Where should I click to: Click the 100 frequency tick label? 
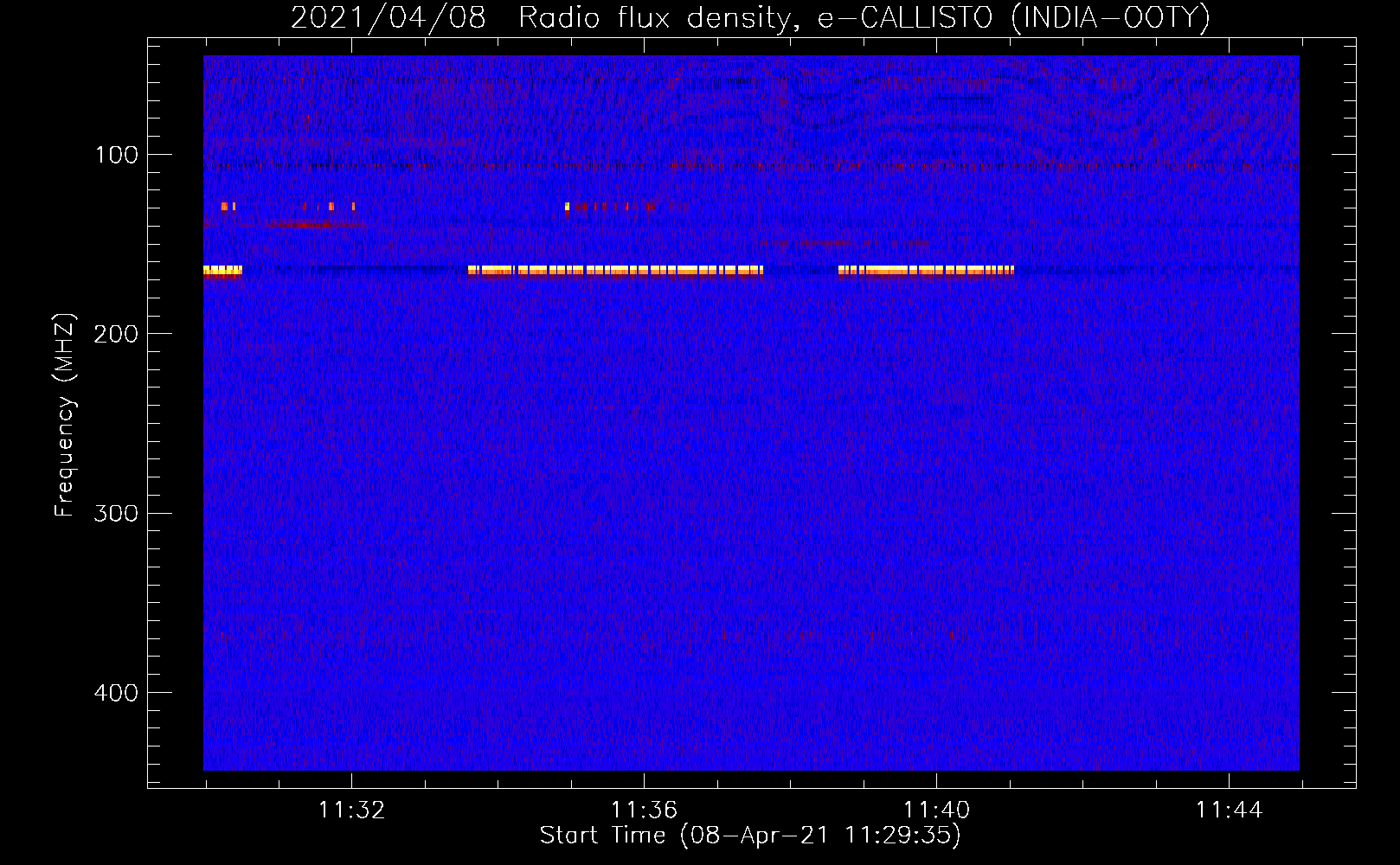pos(117,155)
